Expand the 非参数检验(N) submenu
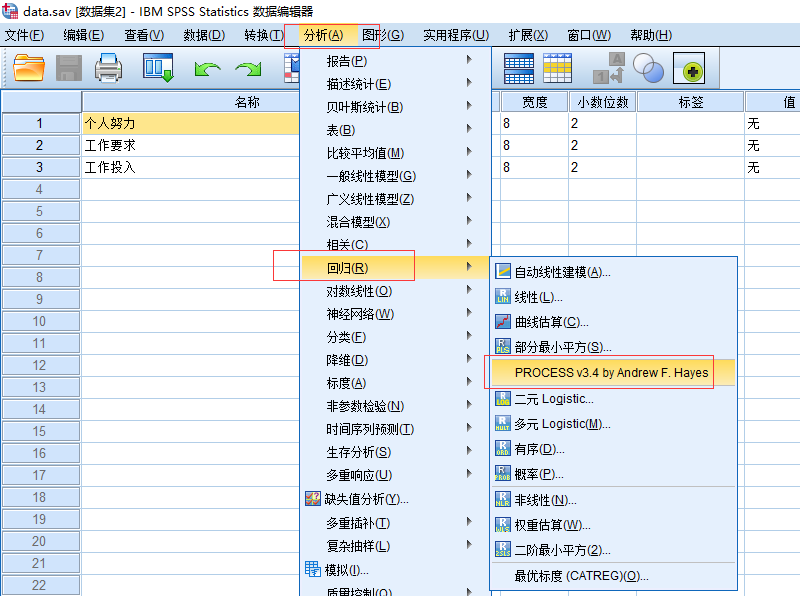Screen dimensions: 800x596 coord(395,406)
